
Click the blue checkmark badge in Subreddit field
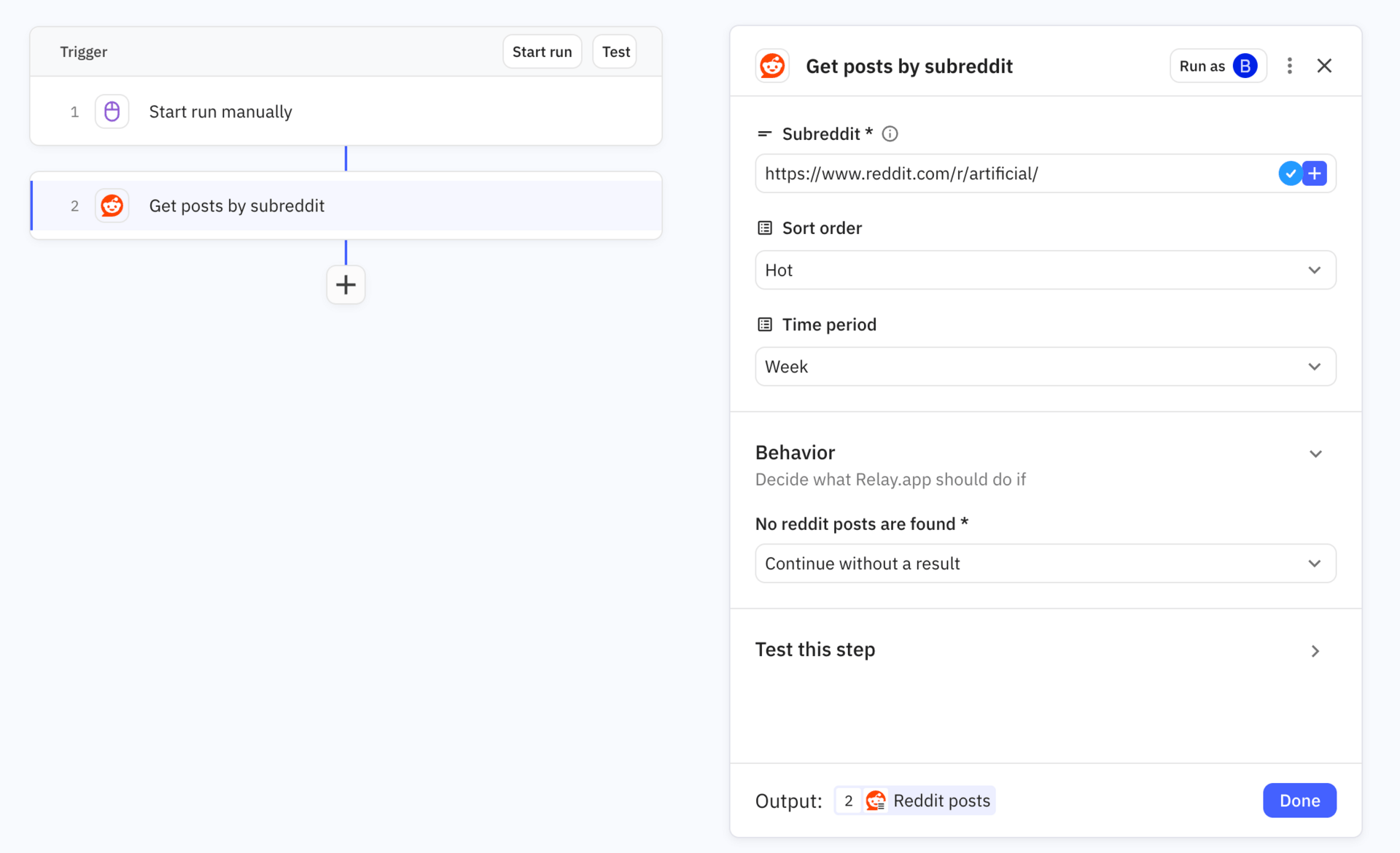pyautogui.click(x=1290, y=174)
